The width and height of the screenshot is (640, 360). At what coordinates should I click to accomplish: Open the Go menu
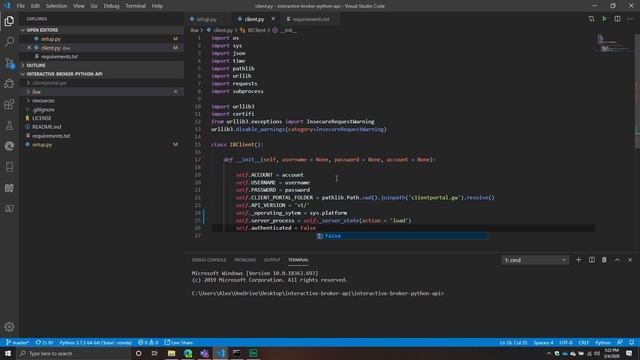pyautogui.click(x=94, y=6)
